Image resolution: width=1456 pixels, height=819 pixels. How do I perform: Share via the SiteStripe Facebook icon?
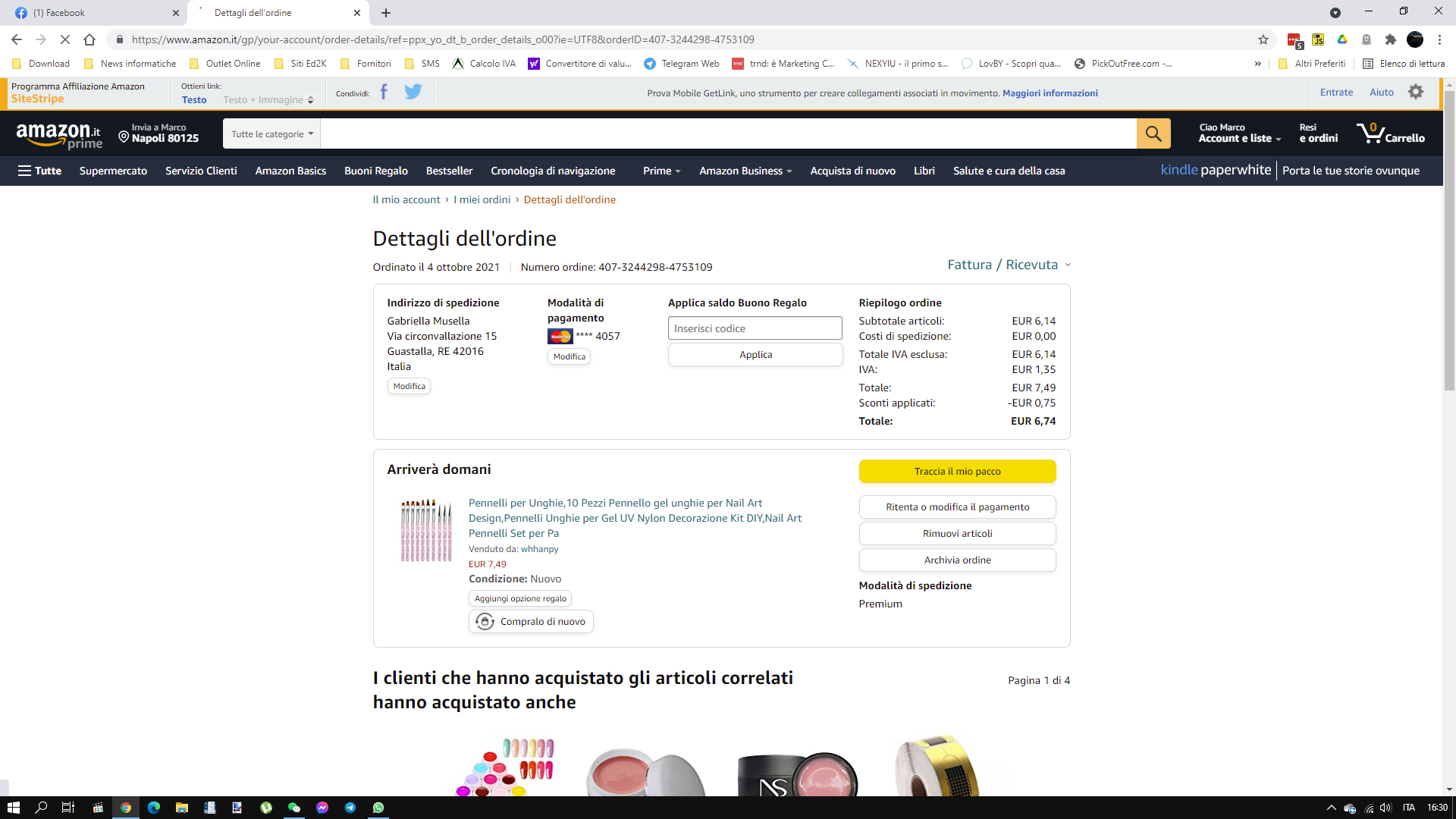tap(384, 93)
